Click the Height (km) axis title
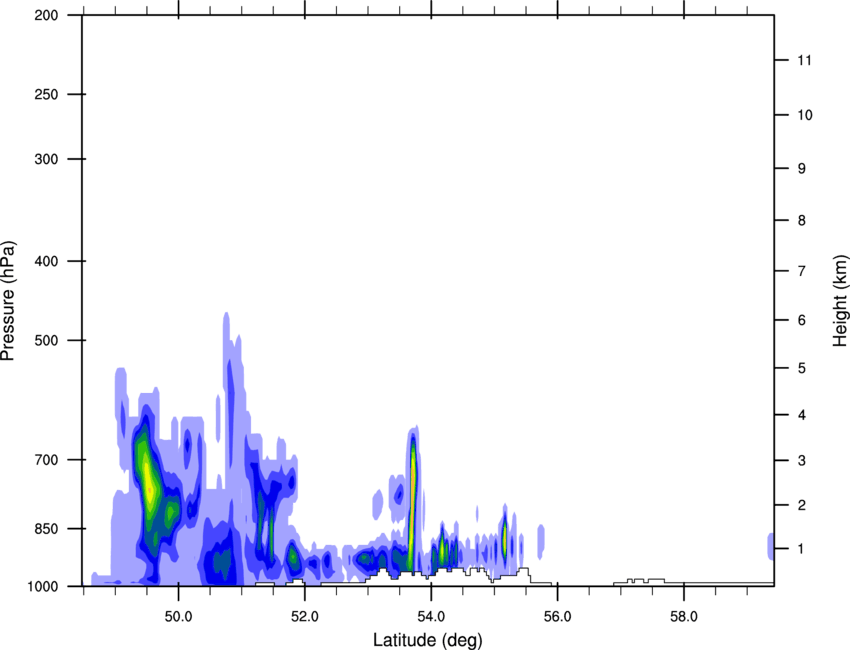Screen dimensions: 850x650 click(840, 301)
